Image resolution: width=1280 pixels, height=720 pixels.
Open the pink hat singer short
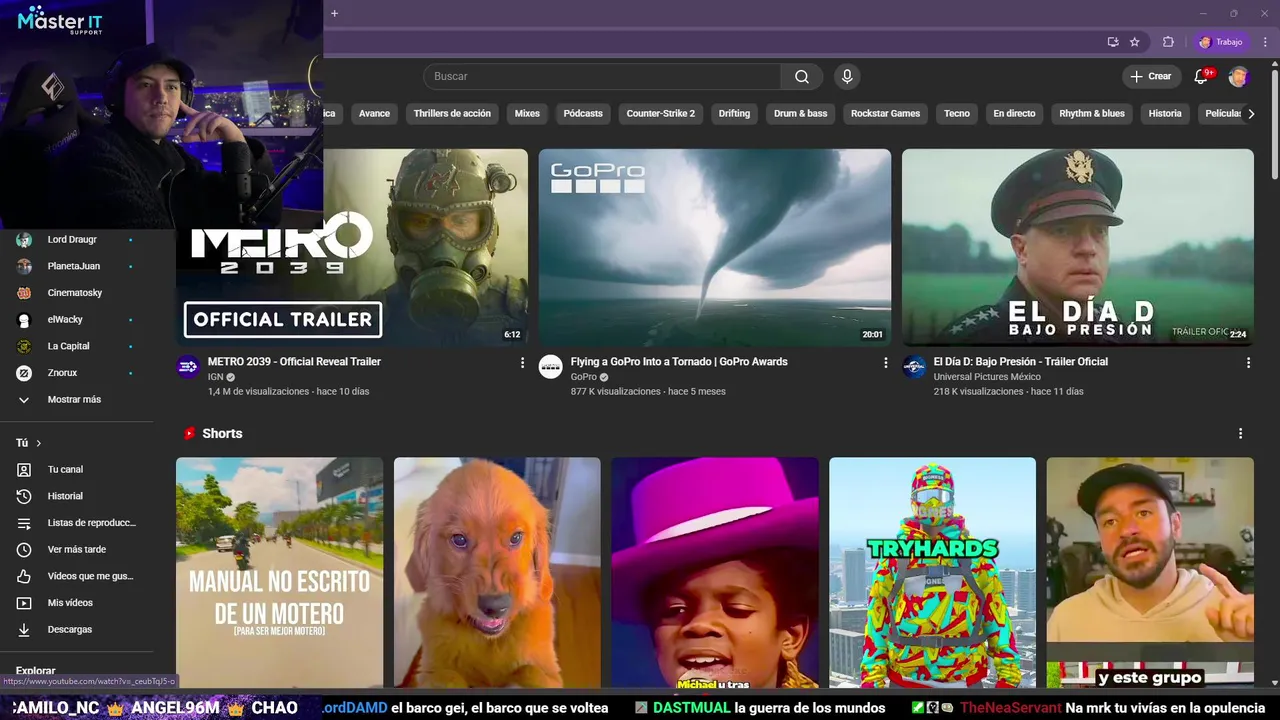pyautogui.click(x=715, y=573)
